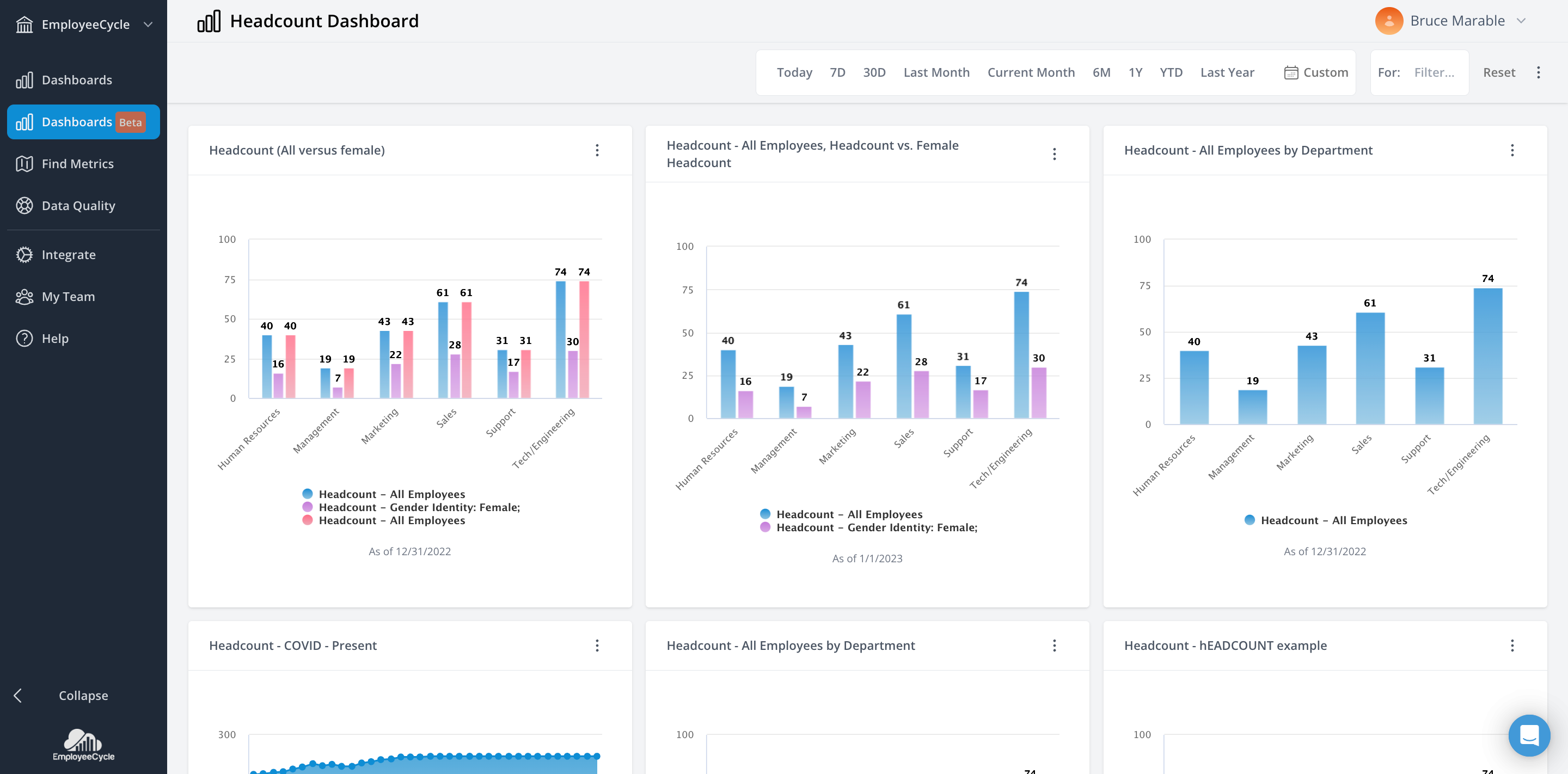This screenshot has height=774, width=1568.
Task: Open the Bruce Marable user menu chevron
Action: click(1521, 21)
